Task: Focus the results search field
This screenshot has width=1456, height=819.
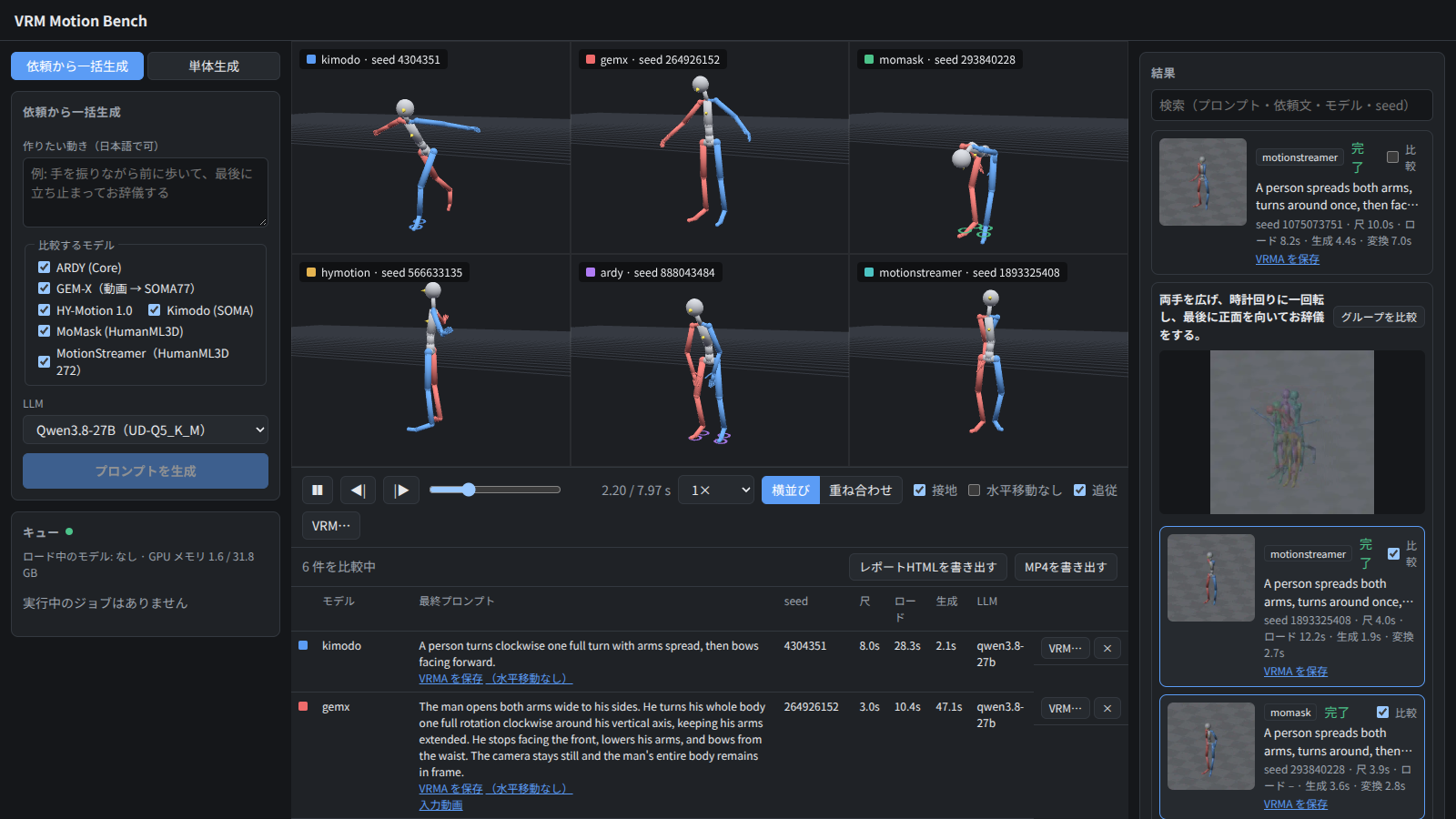Action: (x=1292, y=106)
